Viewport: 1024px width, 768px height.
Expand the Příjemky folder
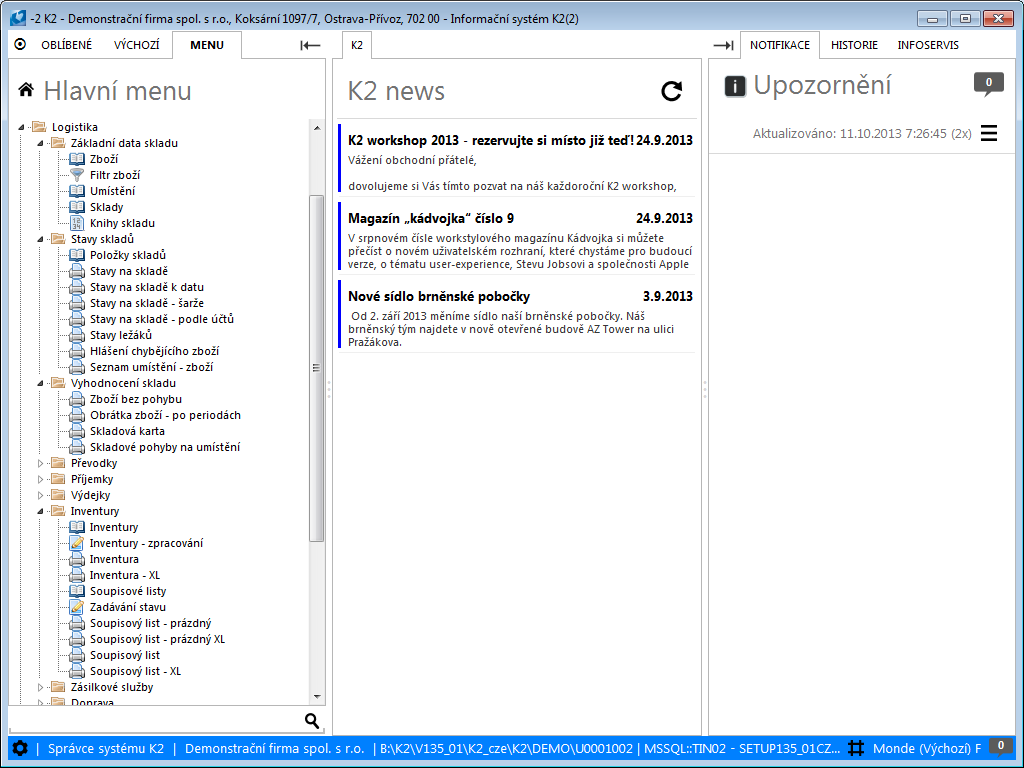(x=40, y=479)
